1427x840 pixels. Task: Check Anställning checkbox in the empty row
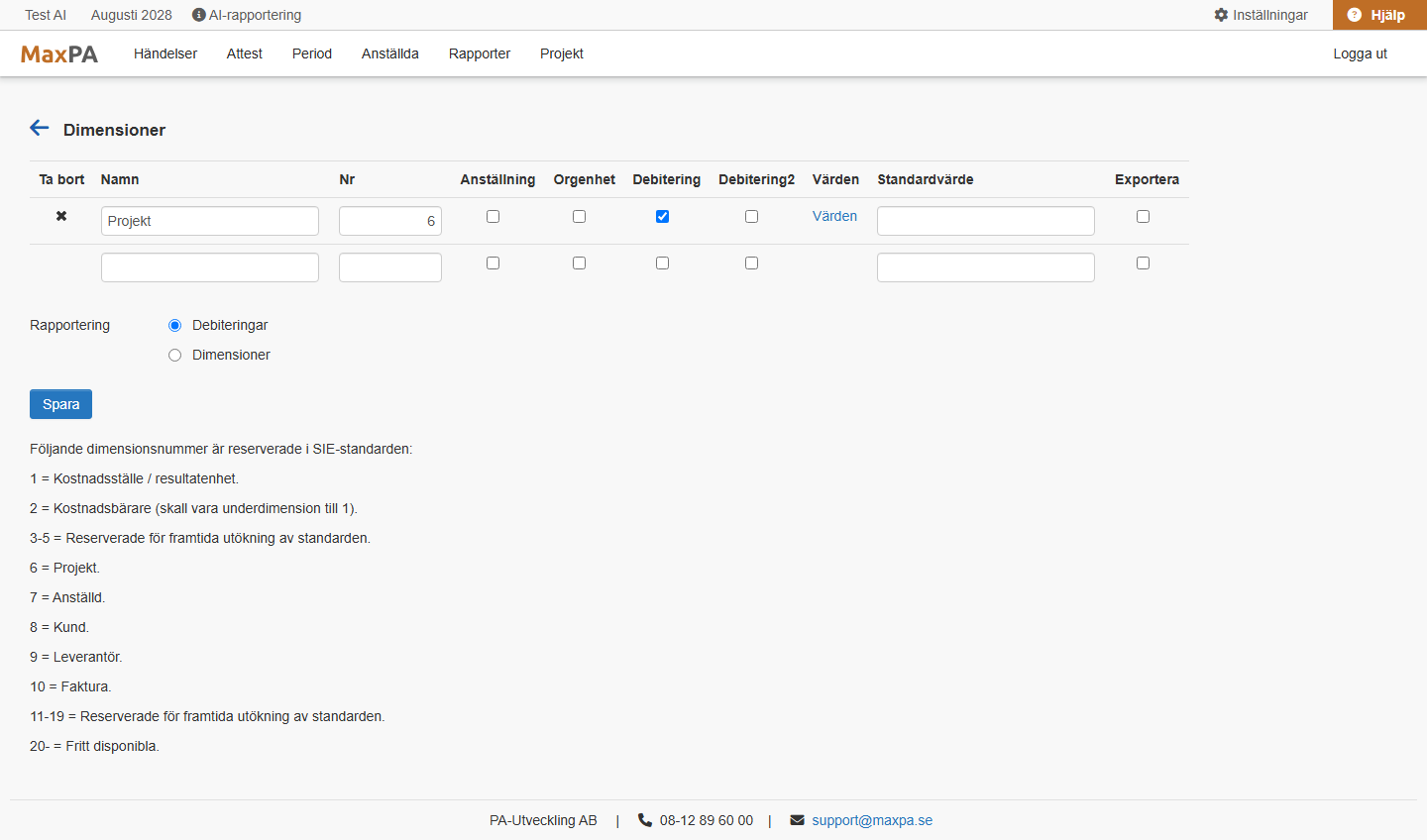[x=493, y=262]
